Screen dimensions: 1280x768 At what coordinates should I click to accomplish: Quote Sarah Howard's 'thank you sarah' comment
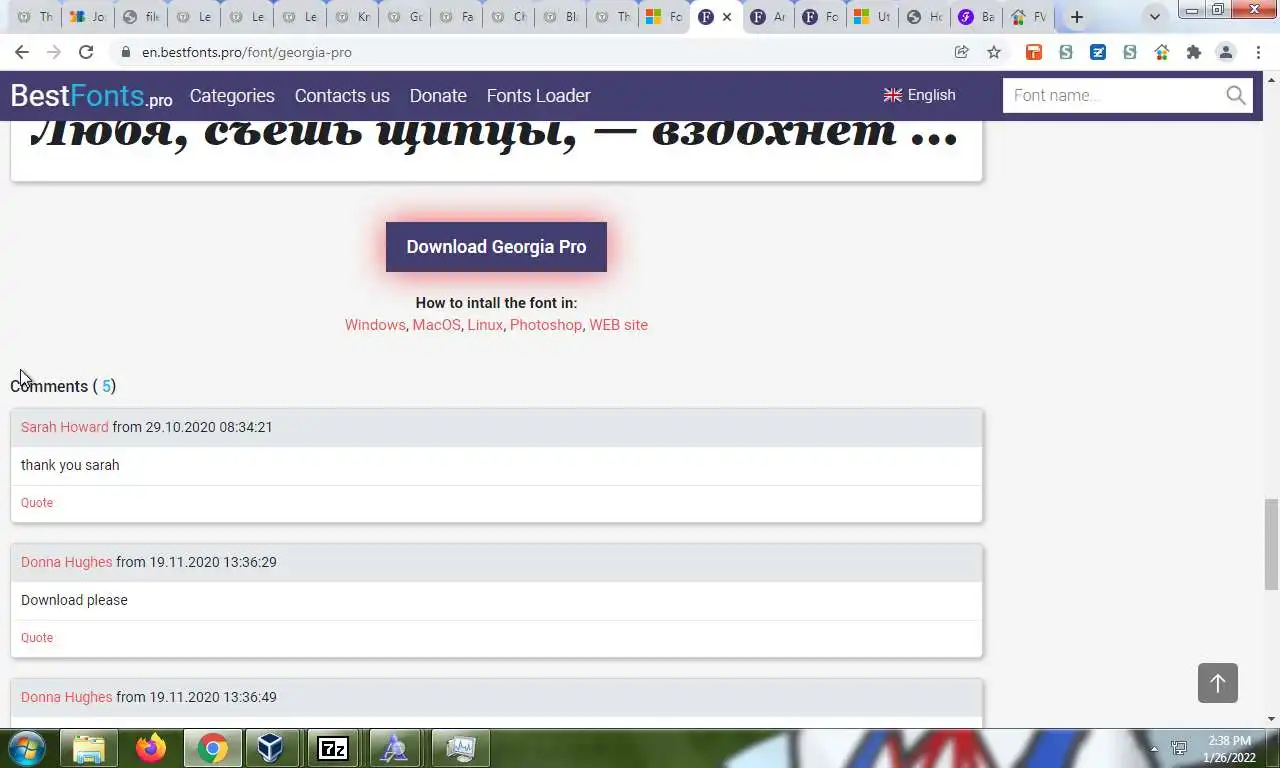(x=37, y=503)
